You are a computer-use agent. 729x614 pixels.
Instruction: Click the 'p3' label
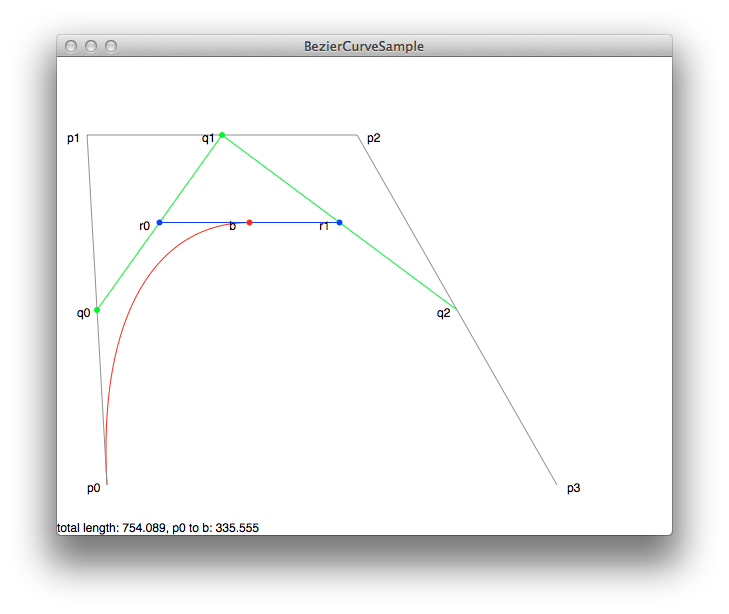click(573, 488)
